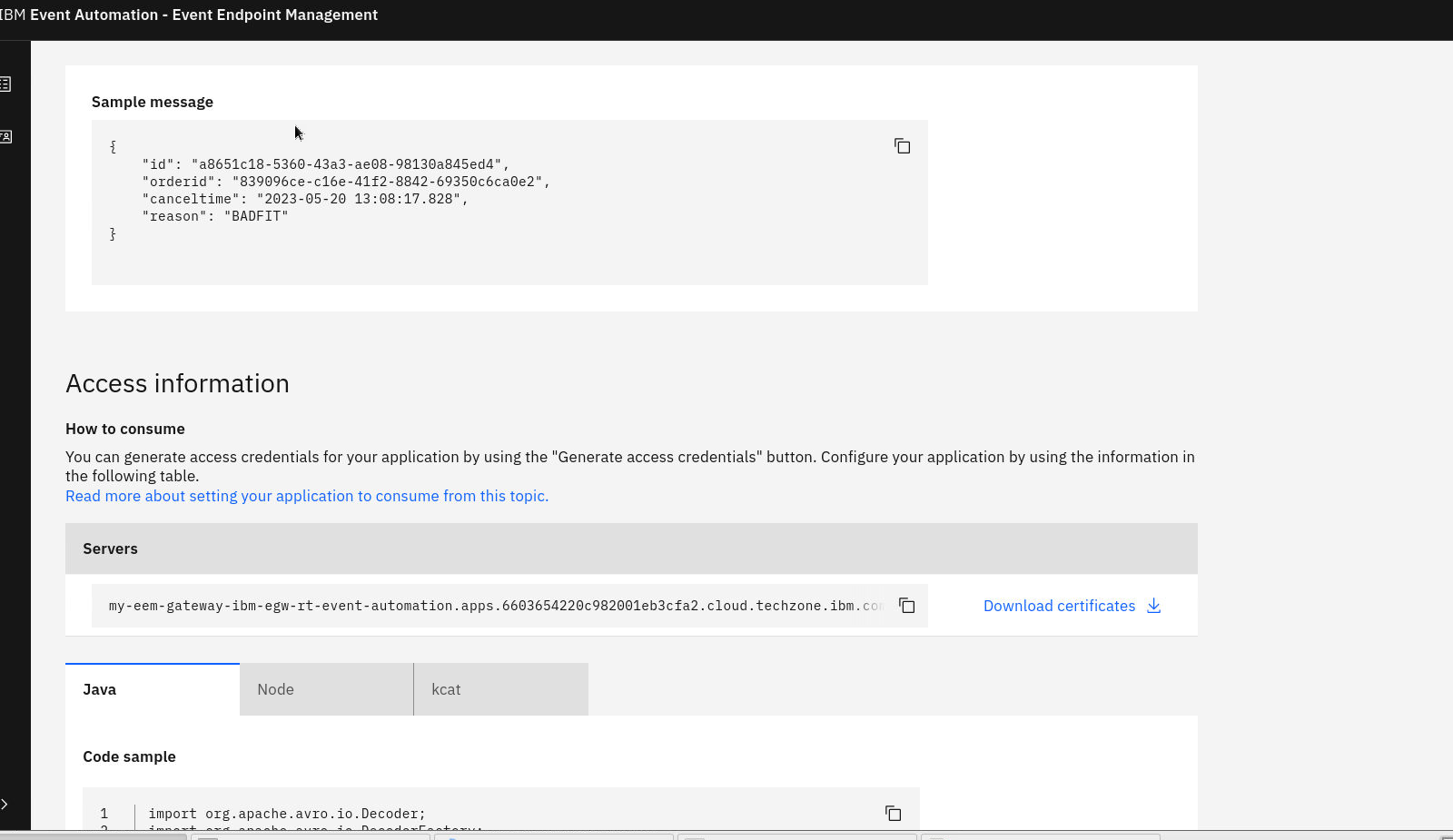
Task: Click line number 1 in code sample
Action: [x=104, y=814]
